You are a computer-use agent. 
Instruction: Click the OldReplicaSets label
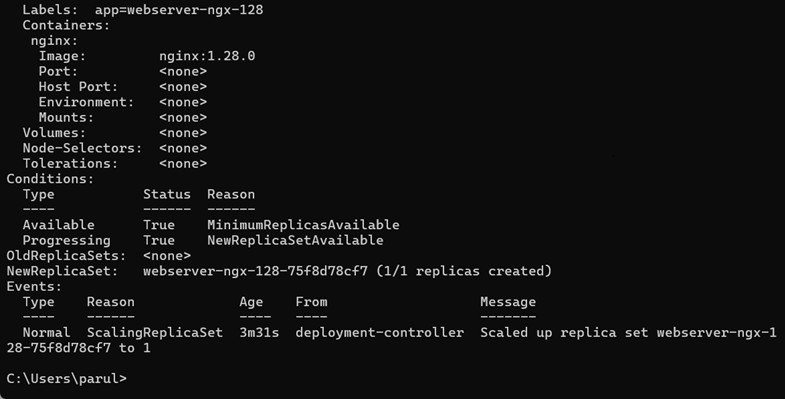[66, 256]
